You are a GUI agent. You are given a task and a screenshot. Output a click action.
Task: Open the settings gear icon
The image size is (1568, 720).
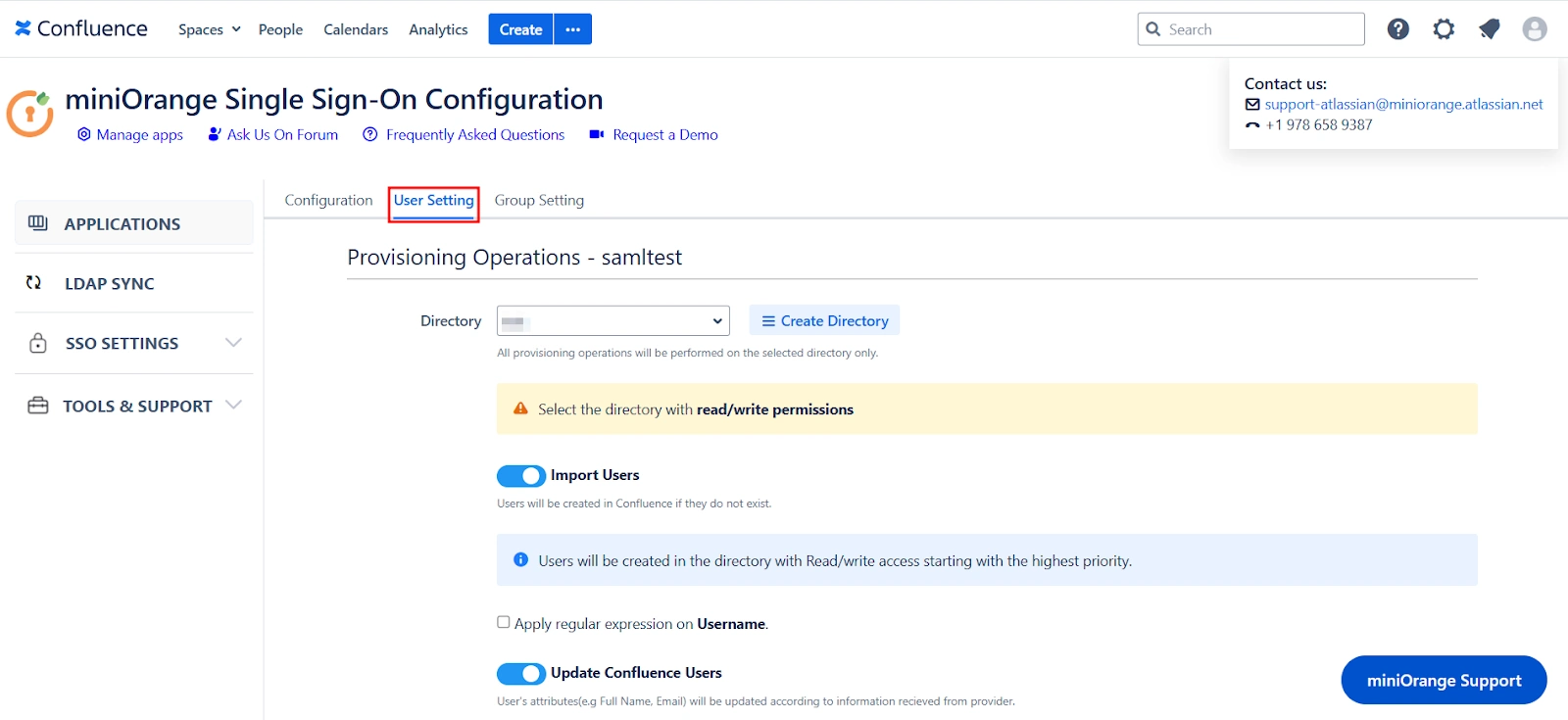click(x=1444, y=29)
